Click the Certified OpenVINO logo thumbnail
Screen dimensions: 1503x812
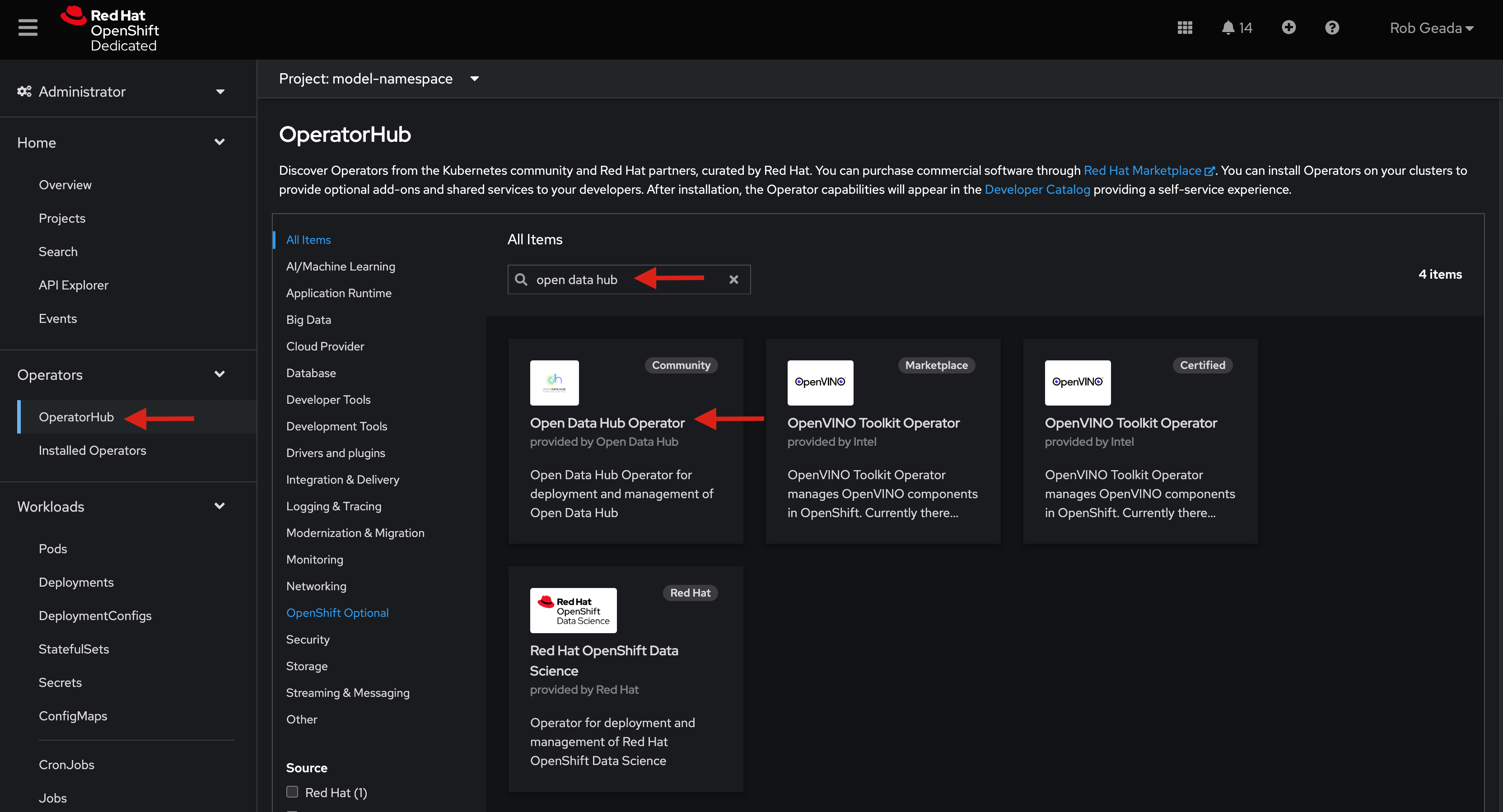[1077, 383]
